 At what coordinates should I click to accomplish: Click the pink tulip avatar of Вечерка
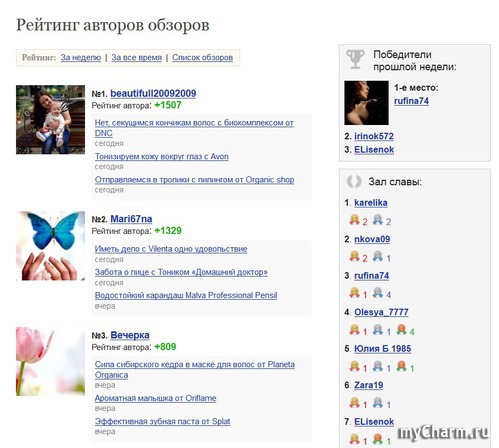50,361
